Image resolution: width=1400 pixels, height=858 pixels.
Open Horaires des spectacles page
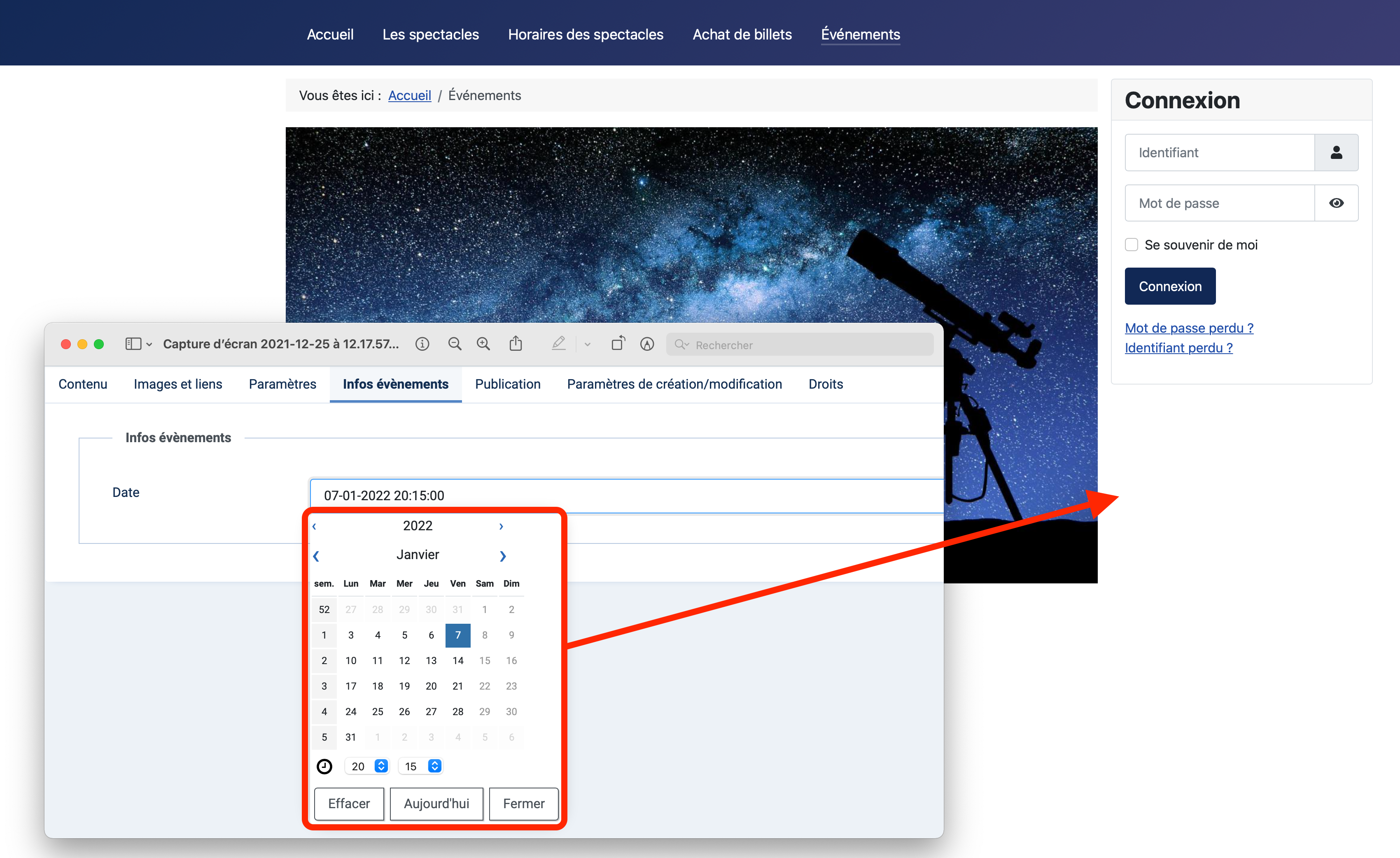point(585,34)
